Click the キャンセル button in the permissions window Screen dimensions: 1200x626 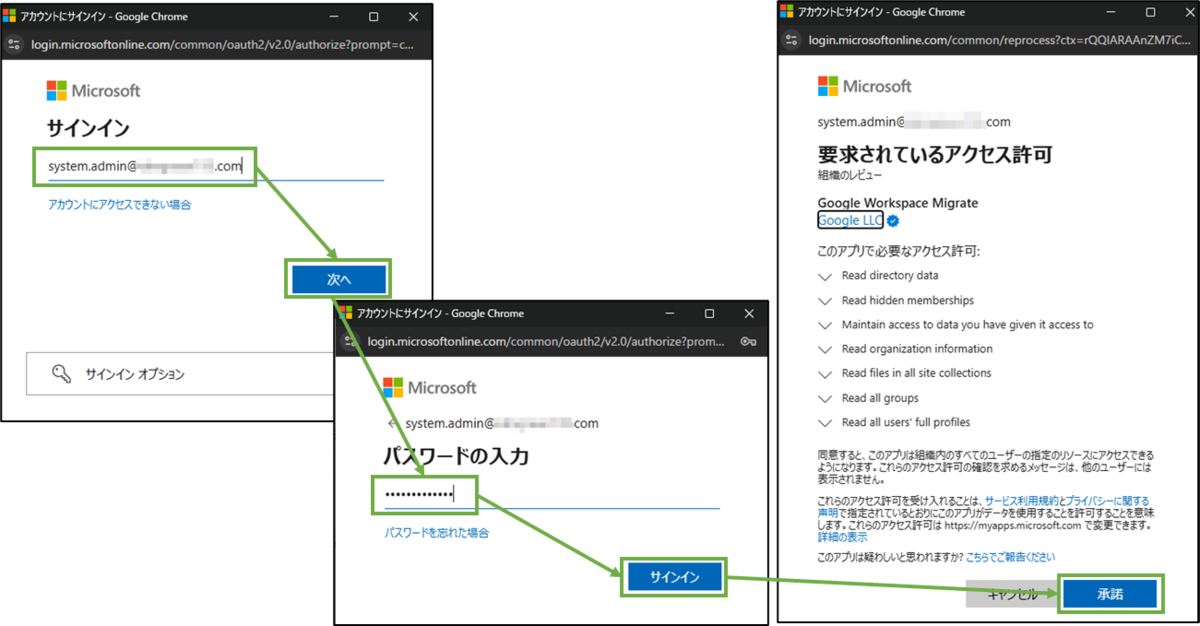pyautogui.click(x=1013, y=593)
